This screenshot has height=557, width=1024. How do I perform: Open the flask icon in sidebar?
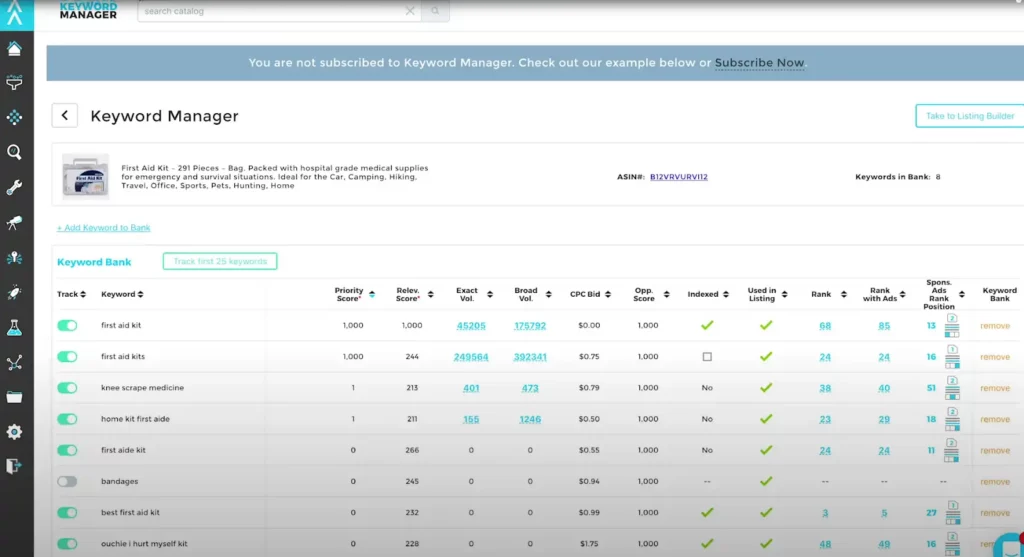[x=14, y=328]
